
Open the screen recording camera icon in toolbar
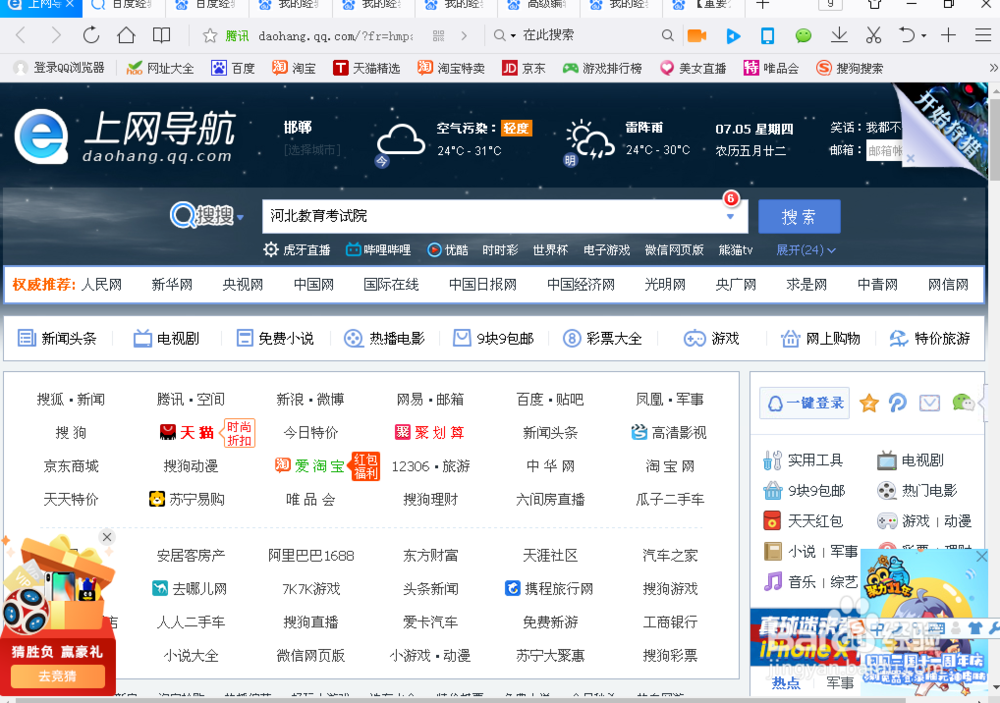pyautogui.click(x=696, y=35)
